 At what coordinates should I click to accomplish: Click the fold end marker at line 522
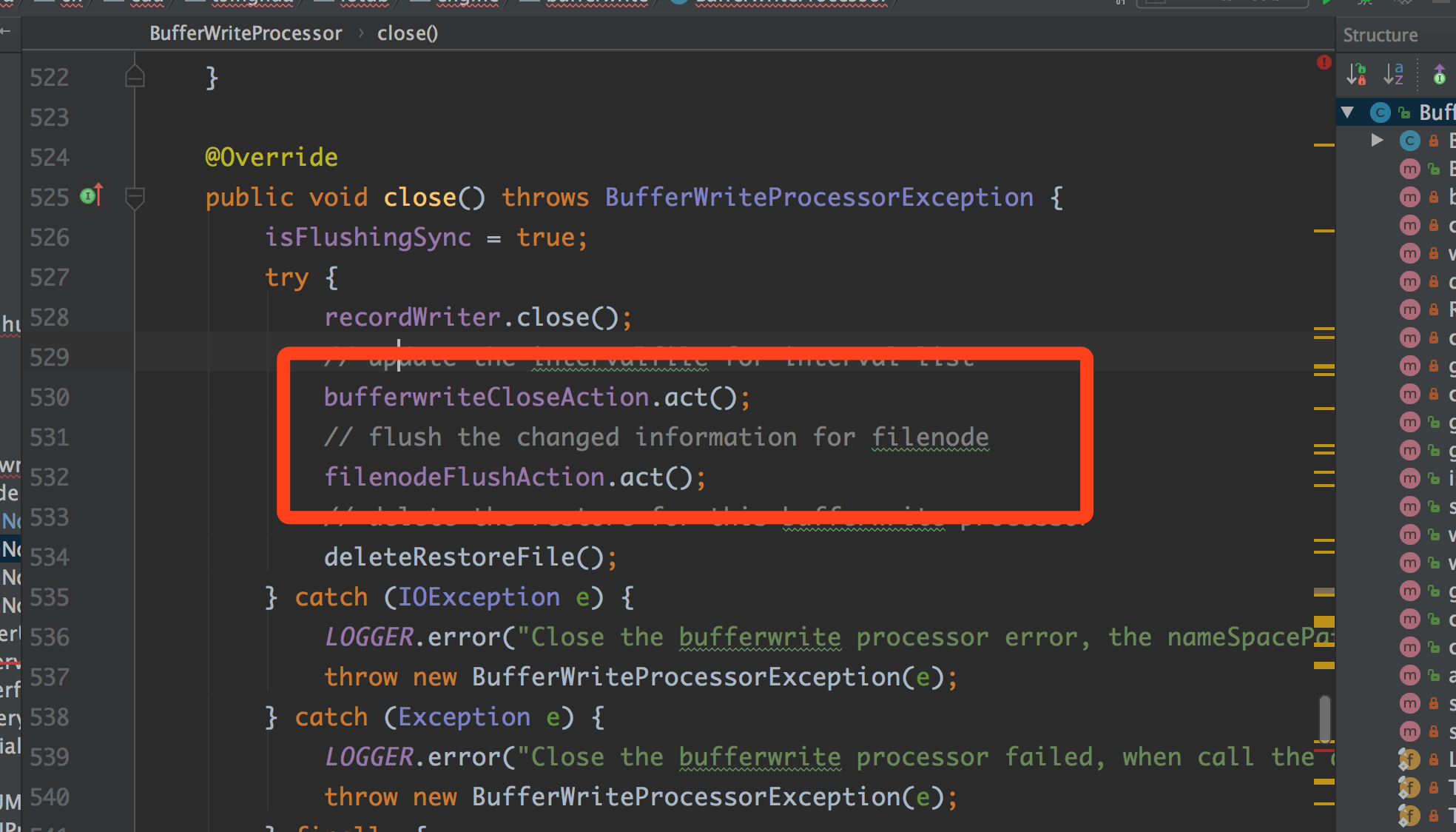click(x=135, y=77)
